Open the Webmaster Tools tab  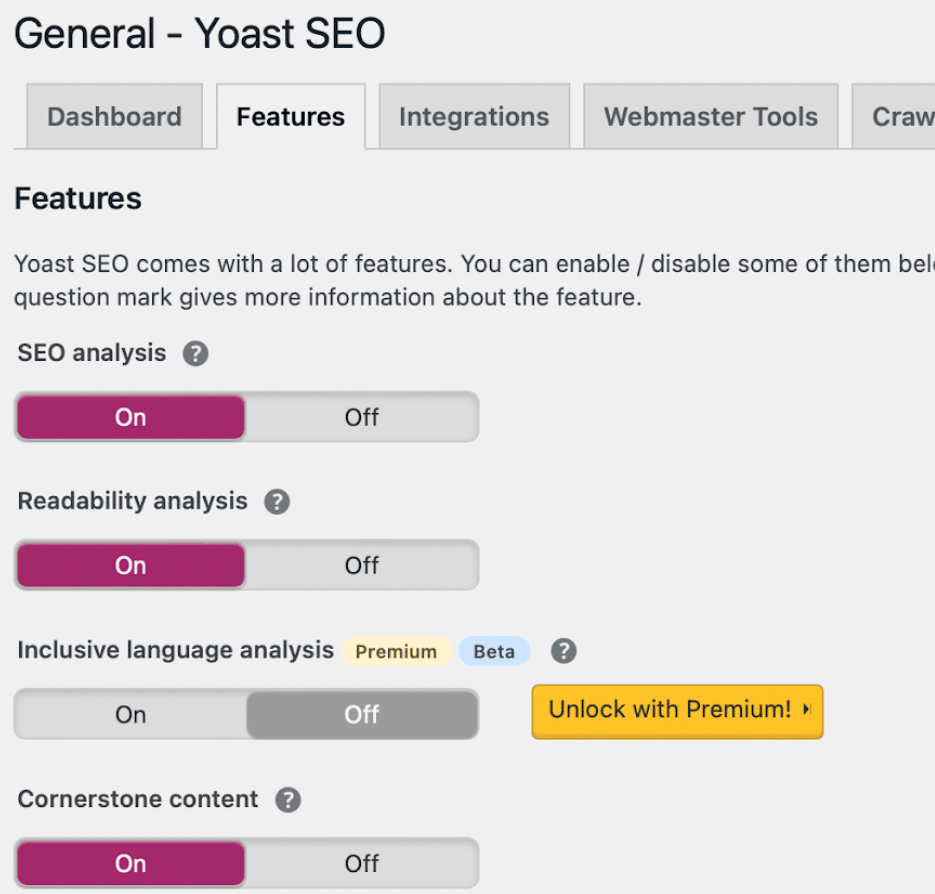point(710,116)
